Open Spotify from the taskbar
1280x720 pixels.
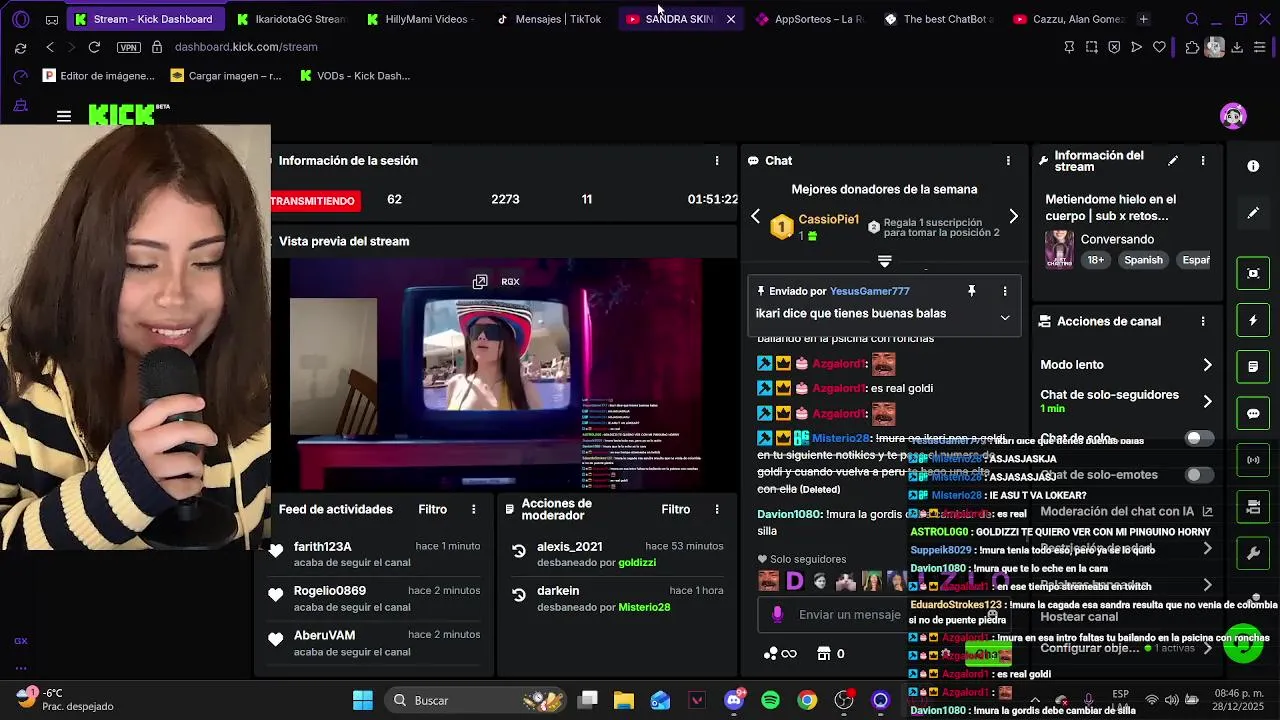770,700
